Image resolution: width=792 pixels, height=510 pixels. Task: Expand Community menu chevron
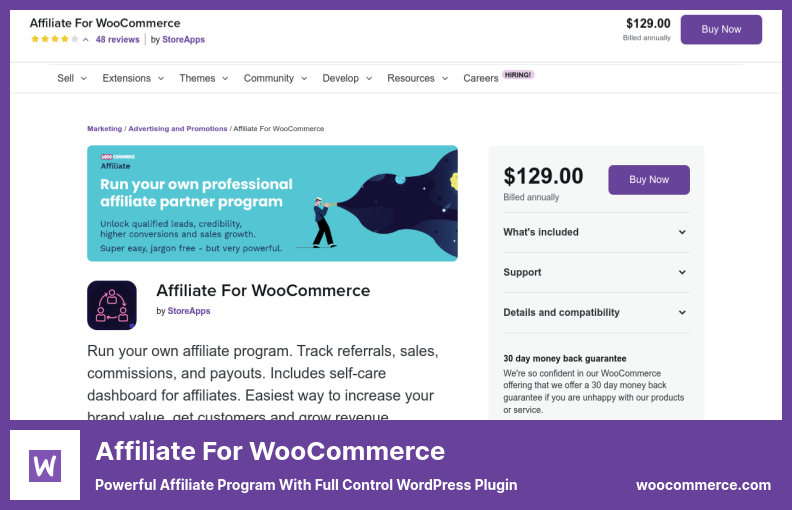click(x=304, y=78)
